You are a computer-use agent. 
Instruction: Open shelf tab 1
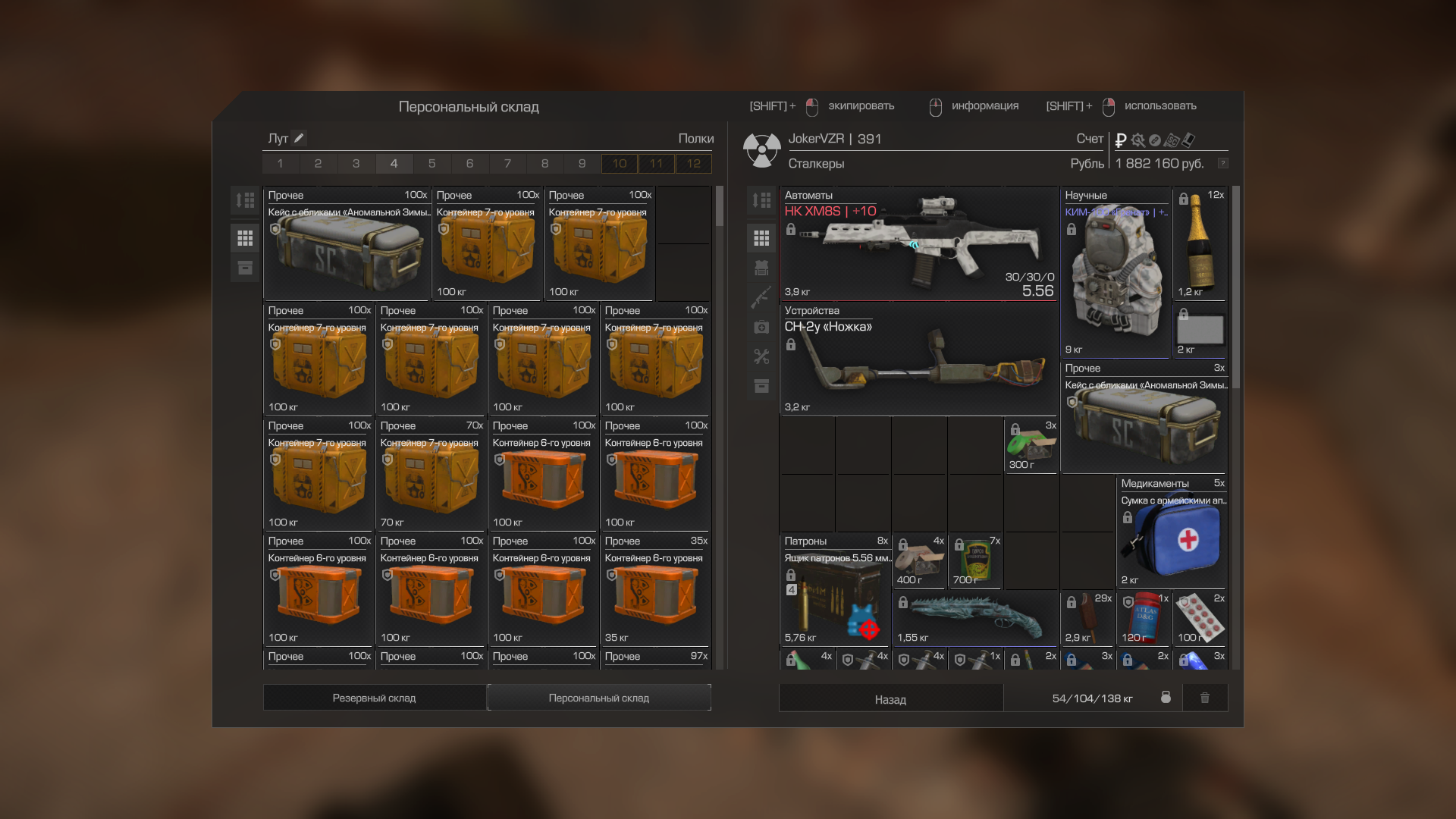(x=281, y=163)
